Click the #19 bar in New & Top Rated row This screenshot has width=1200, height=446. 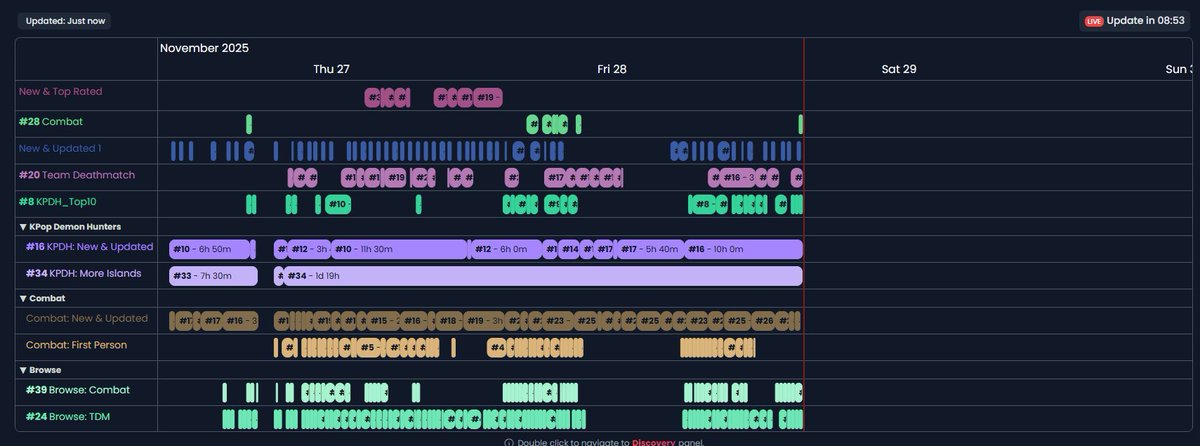(x=487, y=97)
